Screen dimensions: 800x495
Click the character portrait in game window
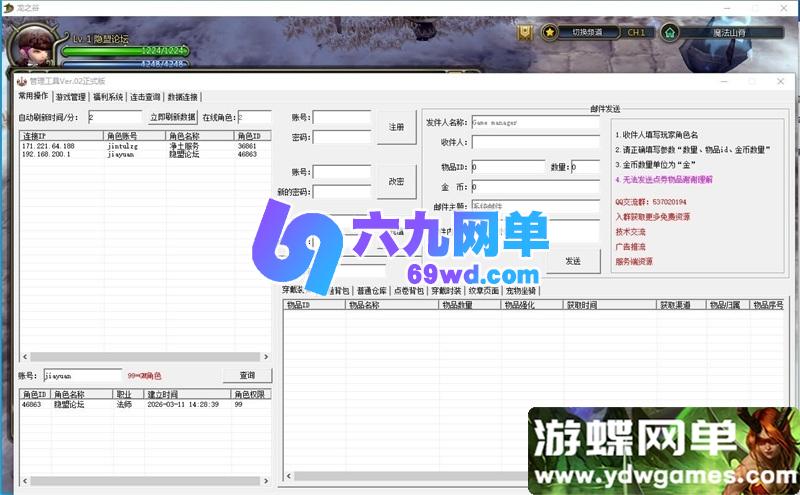click(x=35, y=46)
